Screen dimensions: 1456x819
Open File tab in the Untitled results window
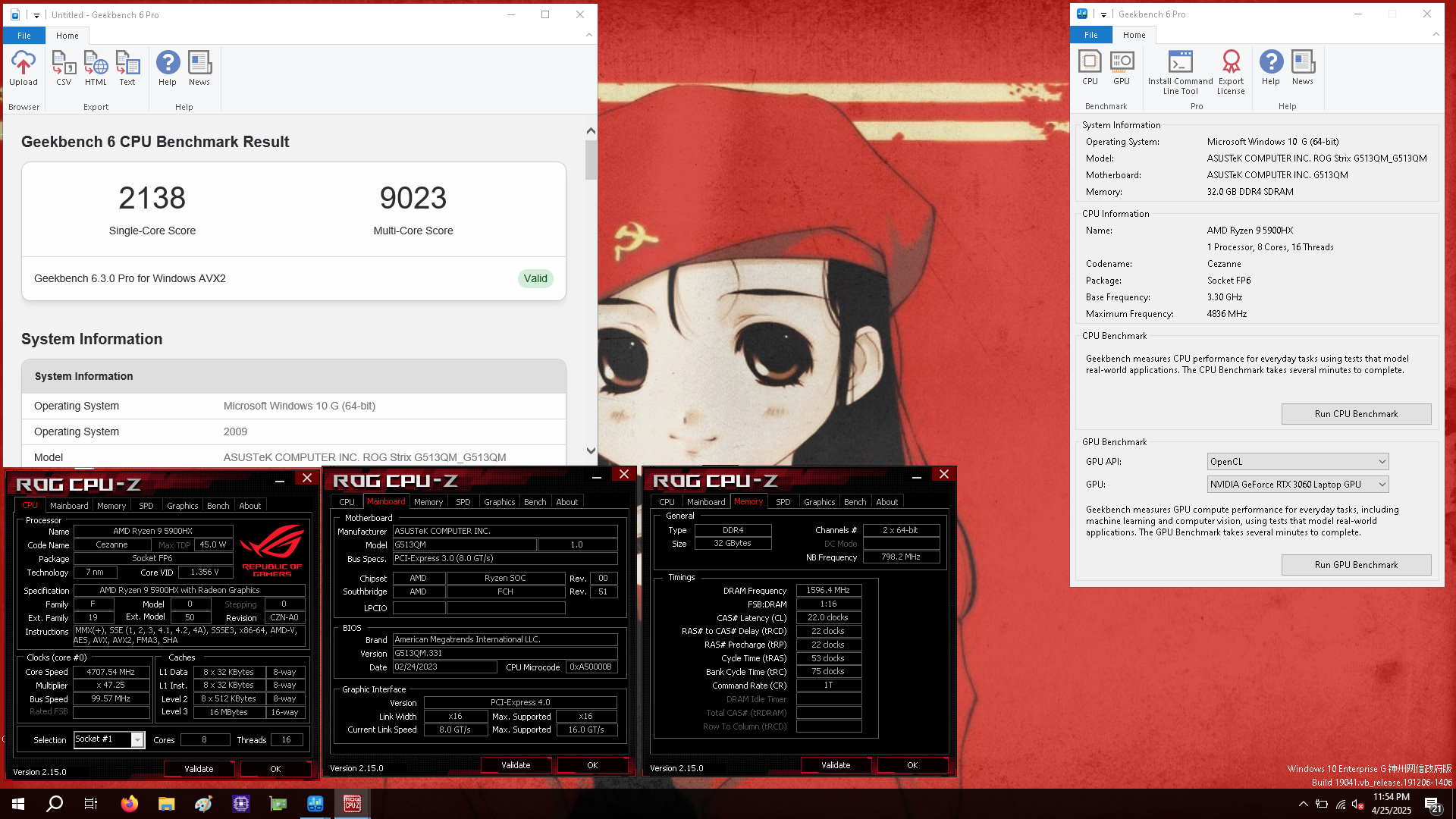24,36
